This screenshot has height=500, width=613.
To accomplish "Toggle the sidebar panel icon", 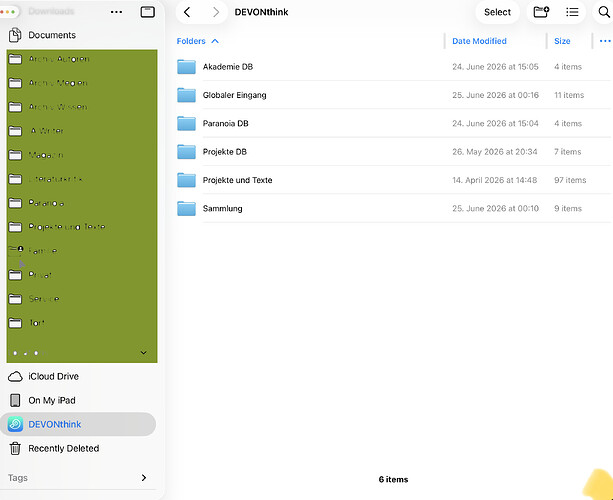I will [x=147, y=12].
